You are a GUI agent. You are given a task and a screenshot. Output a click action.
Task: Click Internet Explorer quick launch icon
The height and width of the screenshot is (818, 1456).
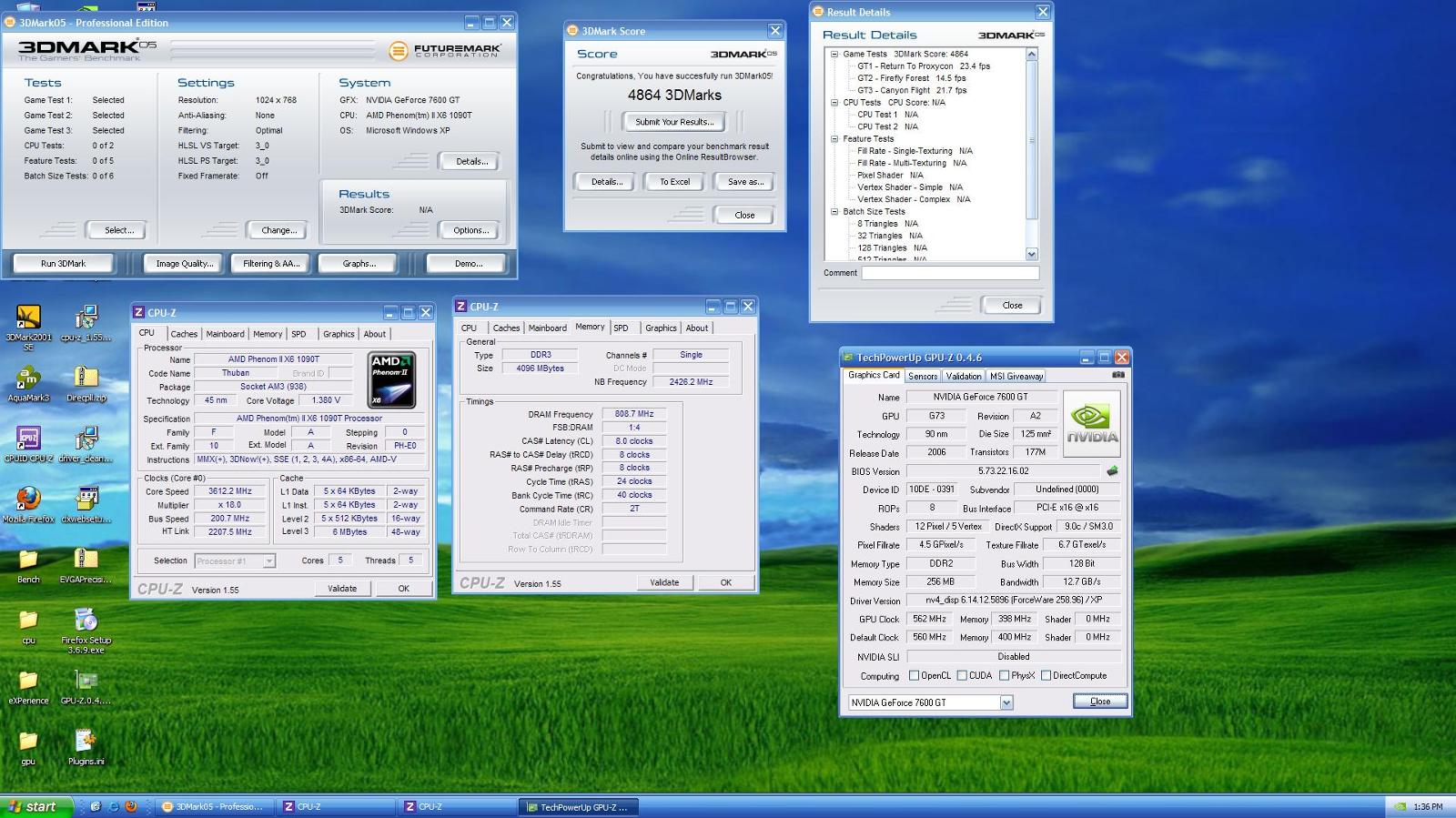pos(113,806)
